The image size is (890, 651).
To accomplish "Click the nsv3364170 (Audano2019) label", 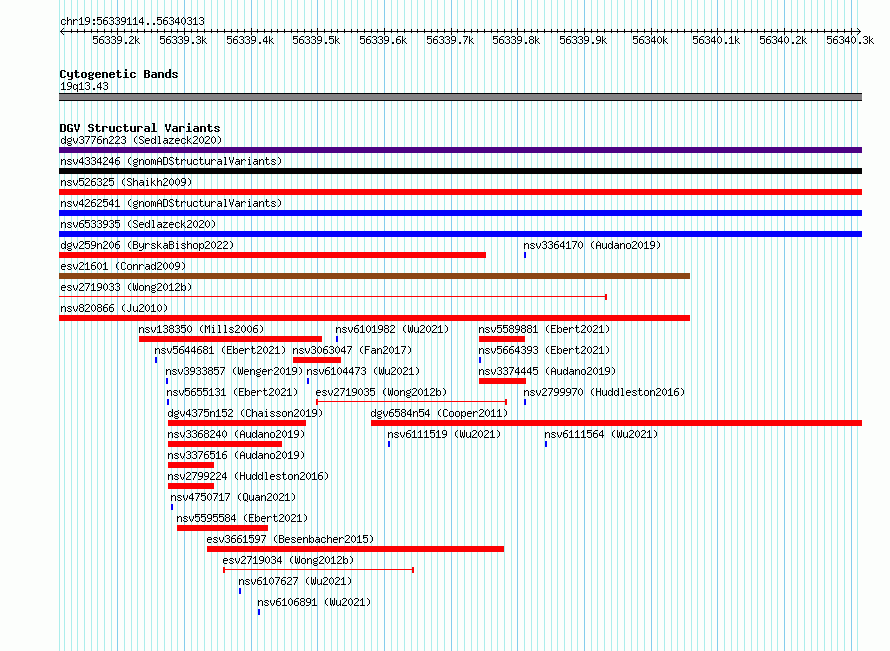I will click(592, 245).
